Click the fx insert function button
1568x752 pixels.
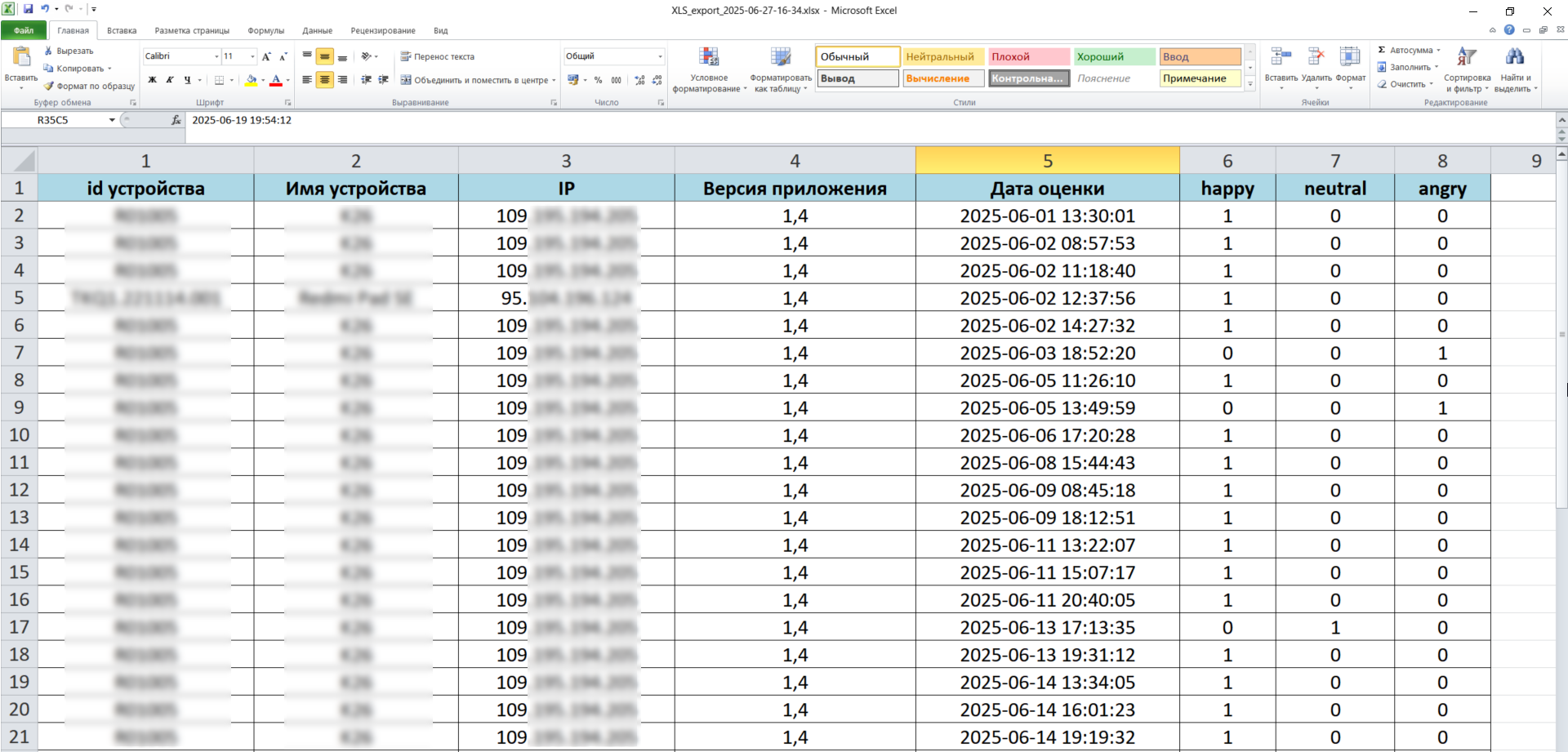176,120
